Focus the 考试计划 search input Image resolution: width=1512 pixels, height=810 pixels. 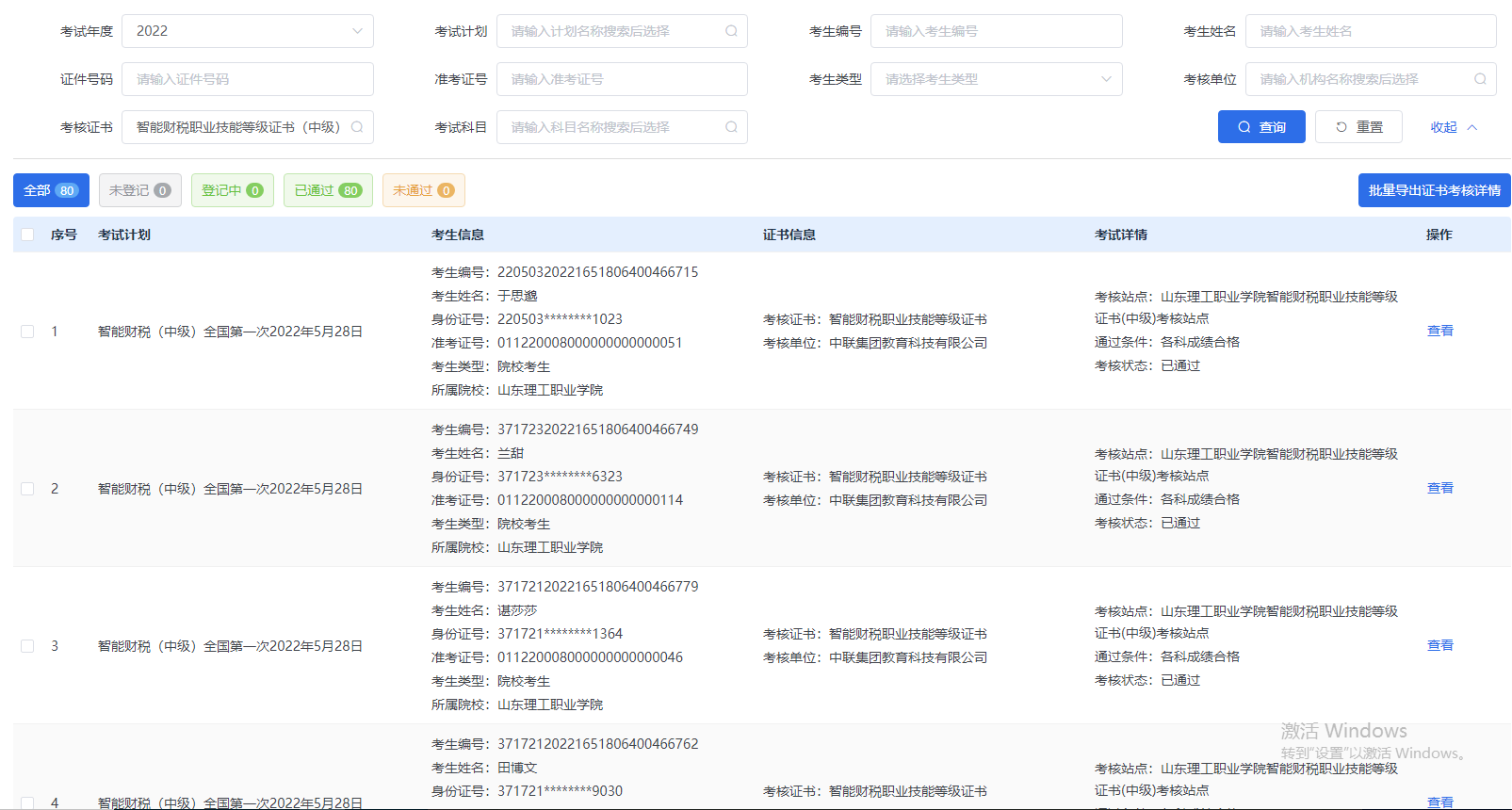point(622,31)
